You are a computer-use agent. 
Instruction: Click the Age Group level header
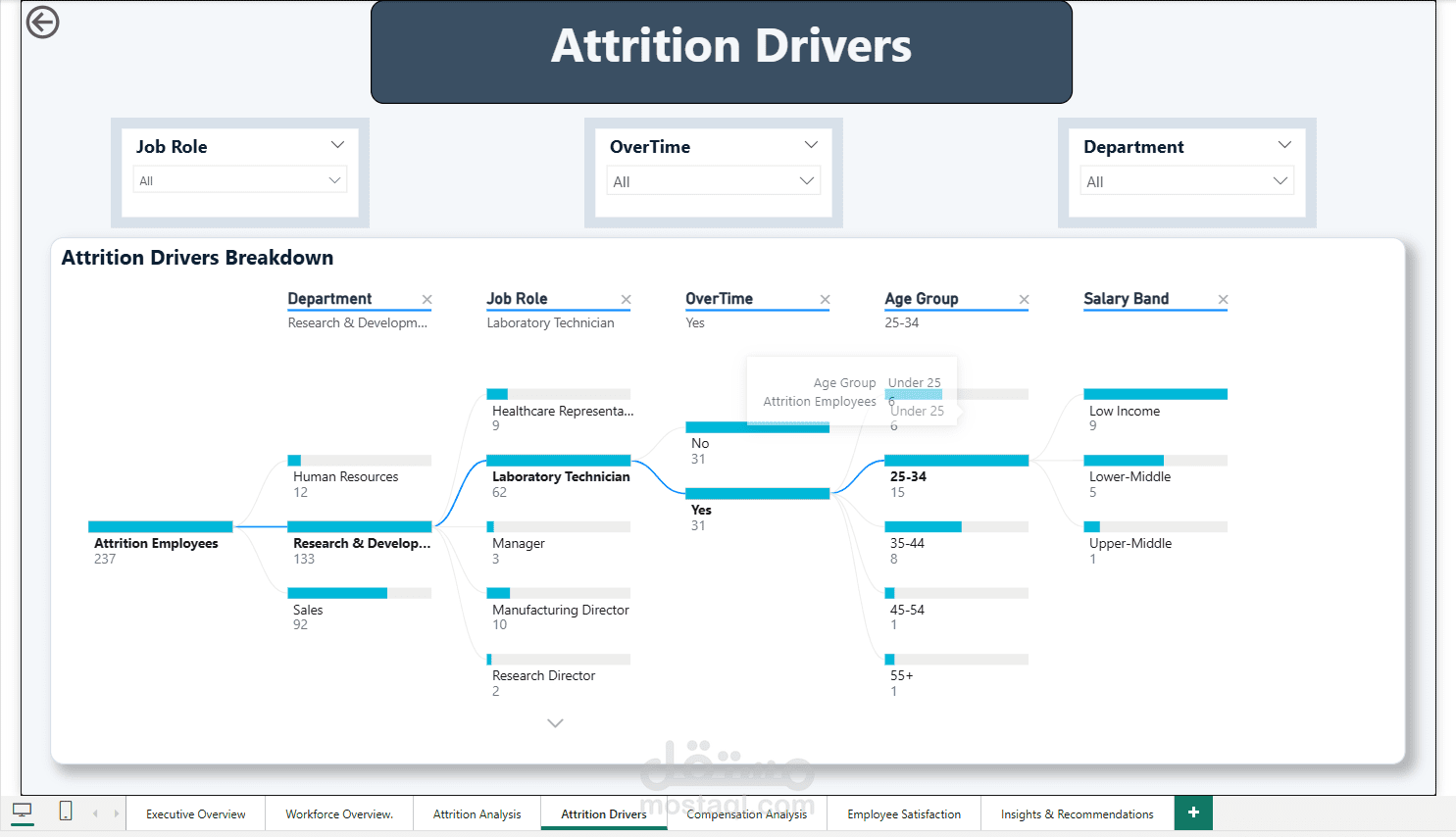click(922, 299)
